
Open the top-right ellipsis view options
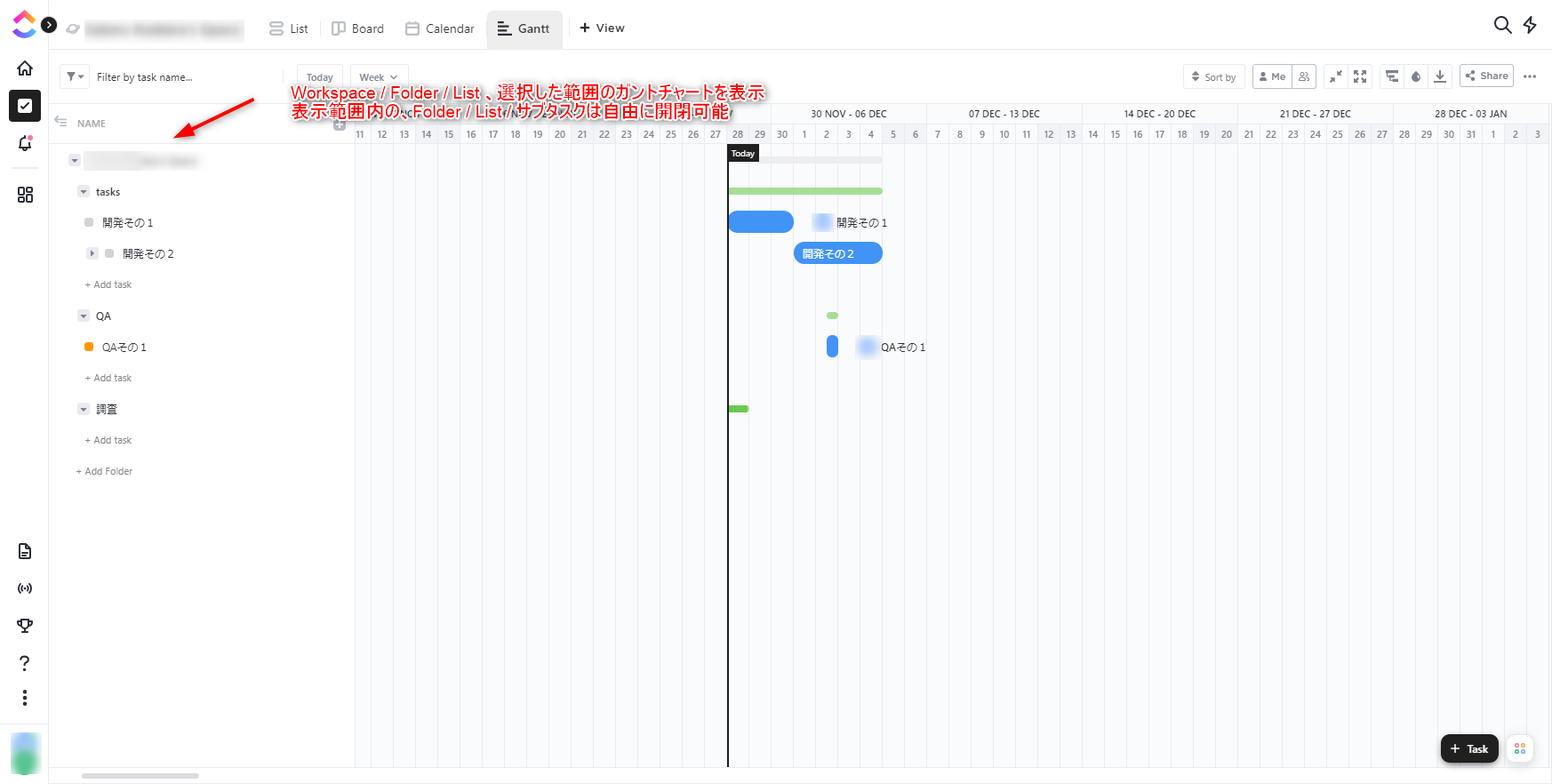(x=1530, y=76)
